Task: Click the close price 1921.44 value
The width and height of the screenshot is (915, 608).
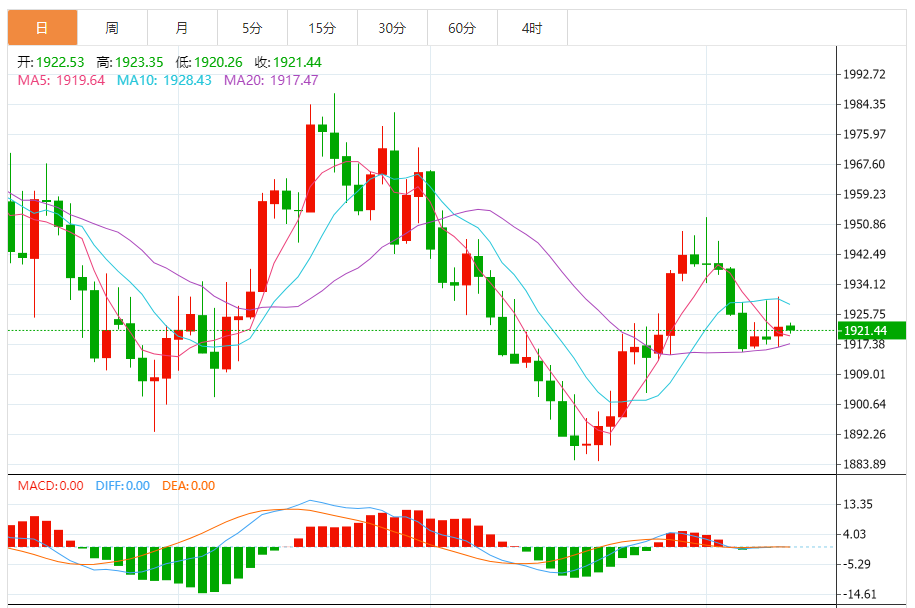Action: (297, 62)
